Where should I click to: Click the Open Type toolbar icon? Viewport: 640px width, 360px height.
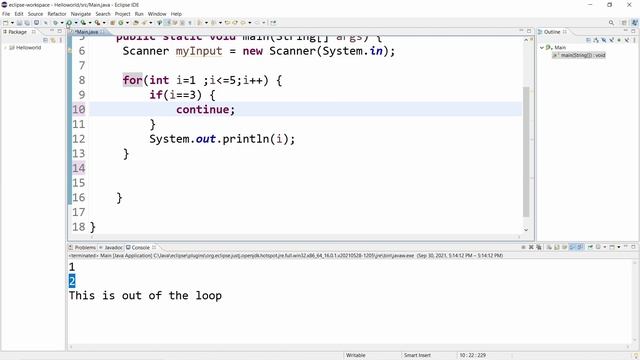[136, 23]
